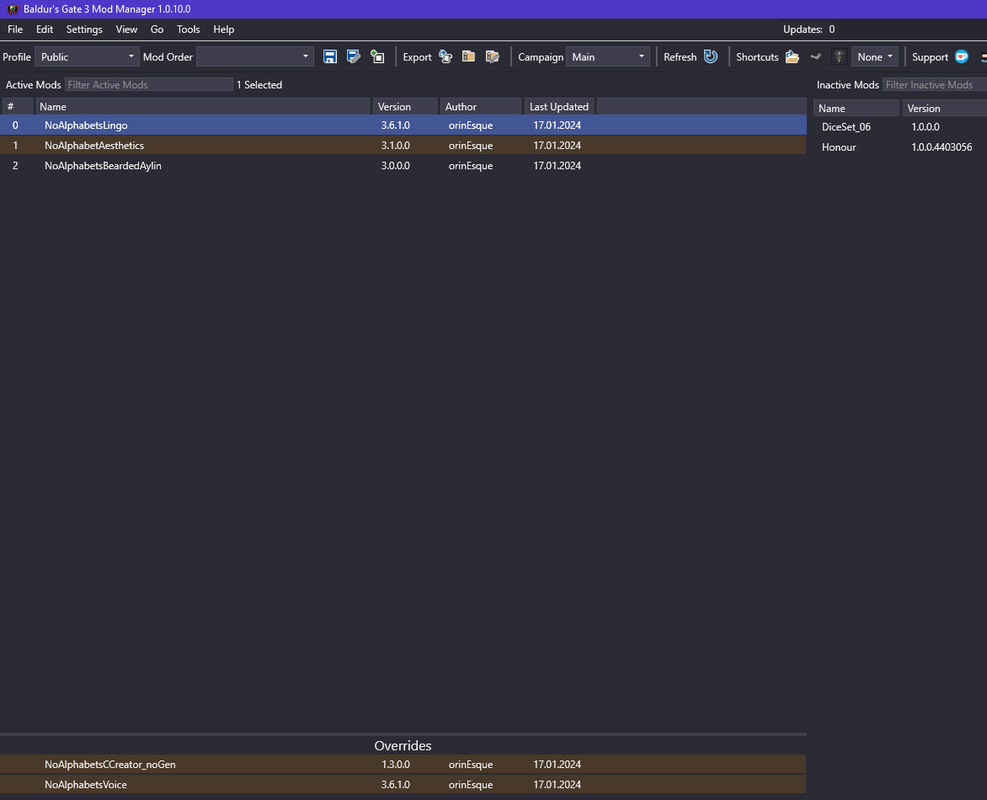Open the Go menu

point(157,29)
